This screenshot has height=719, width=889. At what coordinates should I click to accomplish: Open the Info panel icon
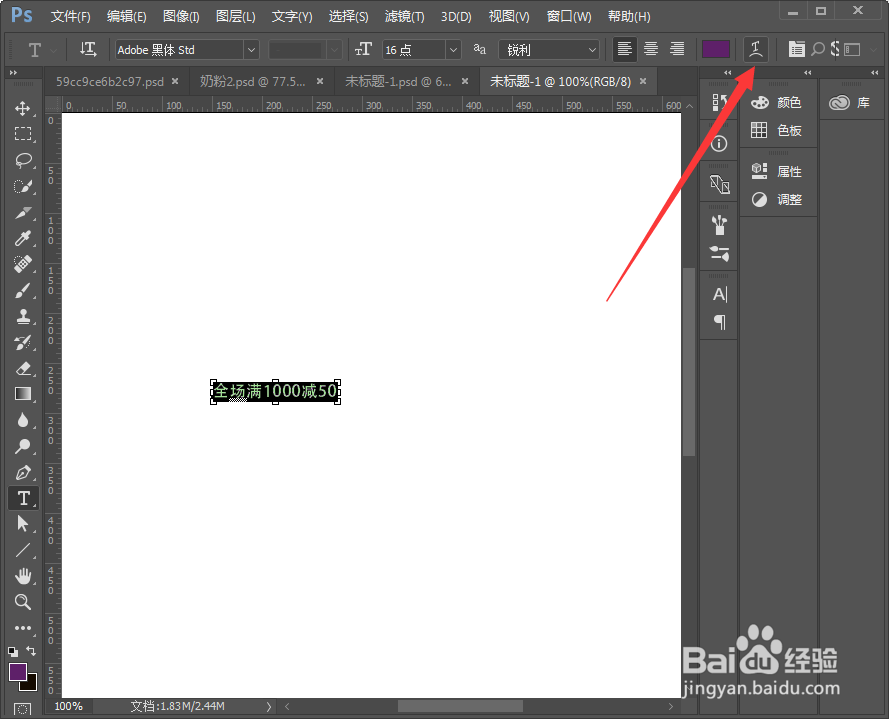(719, 144)
